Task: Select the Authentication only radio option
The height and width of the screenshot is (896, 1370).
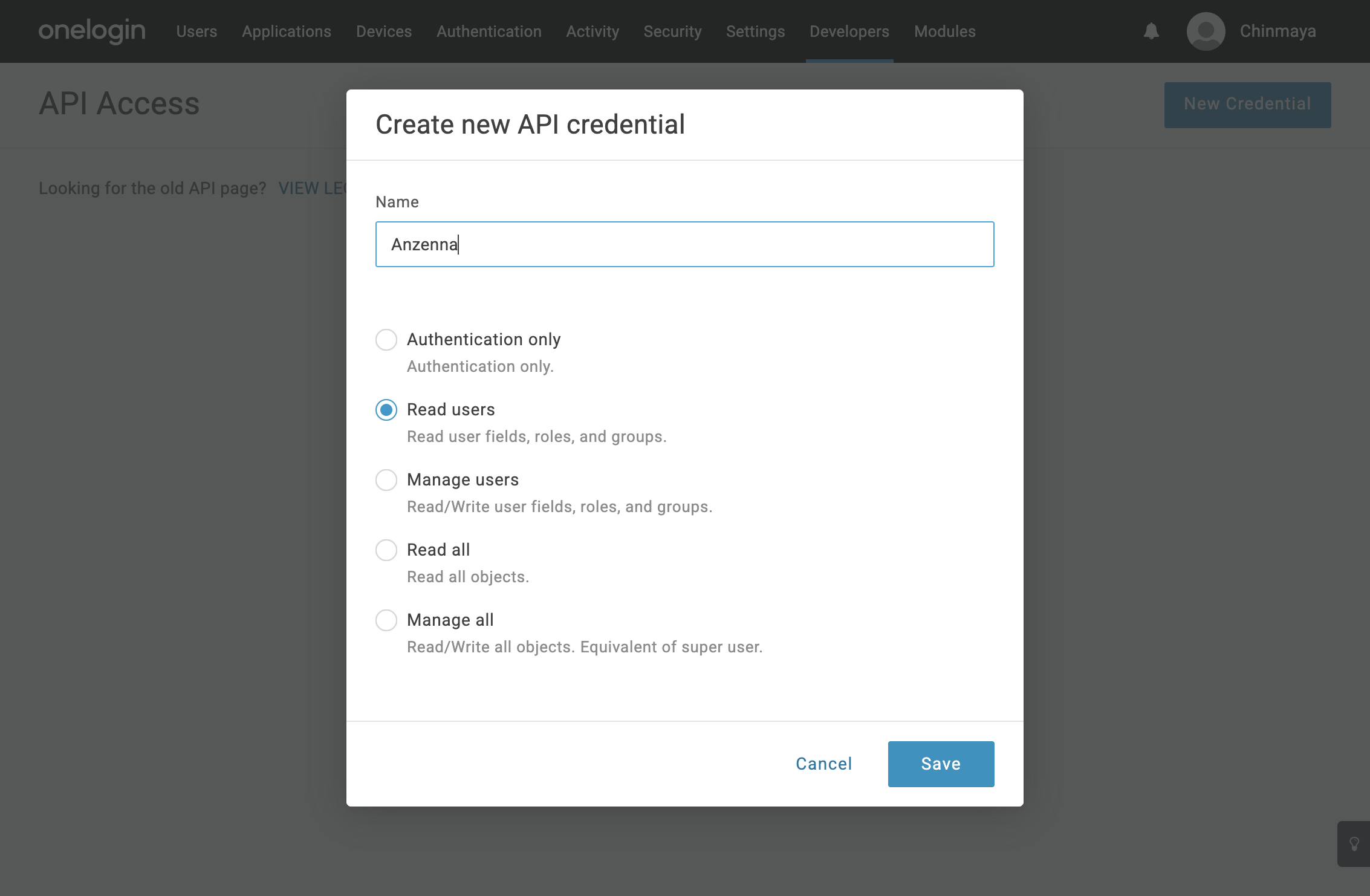Action: (x=386, y=340)
